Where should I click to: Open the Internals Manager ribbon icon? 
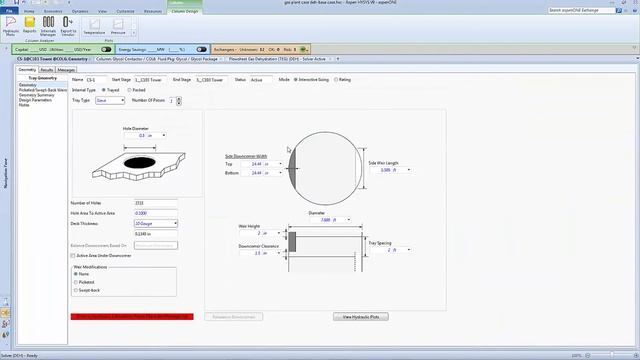click(x=48, y=26)
